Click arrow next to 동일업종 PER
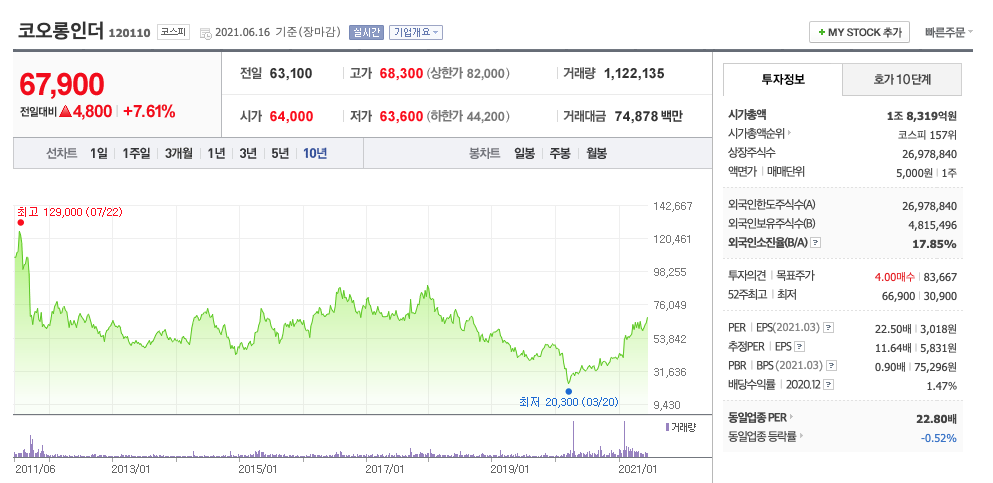This screenshot has height=483, width=993. click(x=790, y=417)
